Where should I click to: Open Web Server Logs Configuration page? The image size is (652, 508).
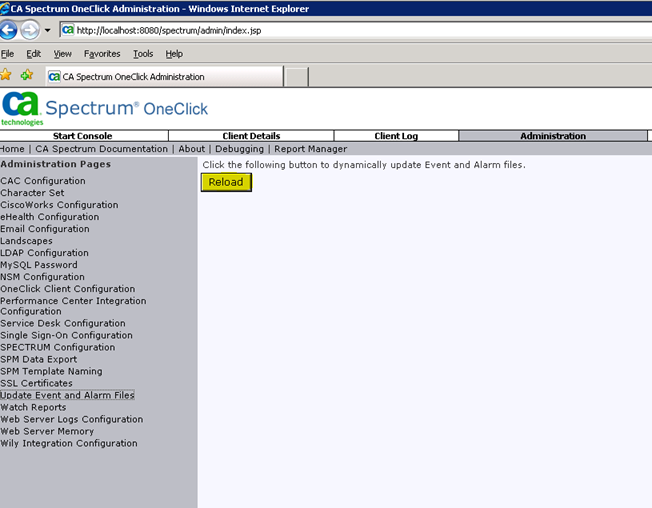[72, 419]
